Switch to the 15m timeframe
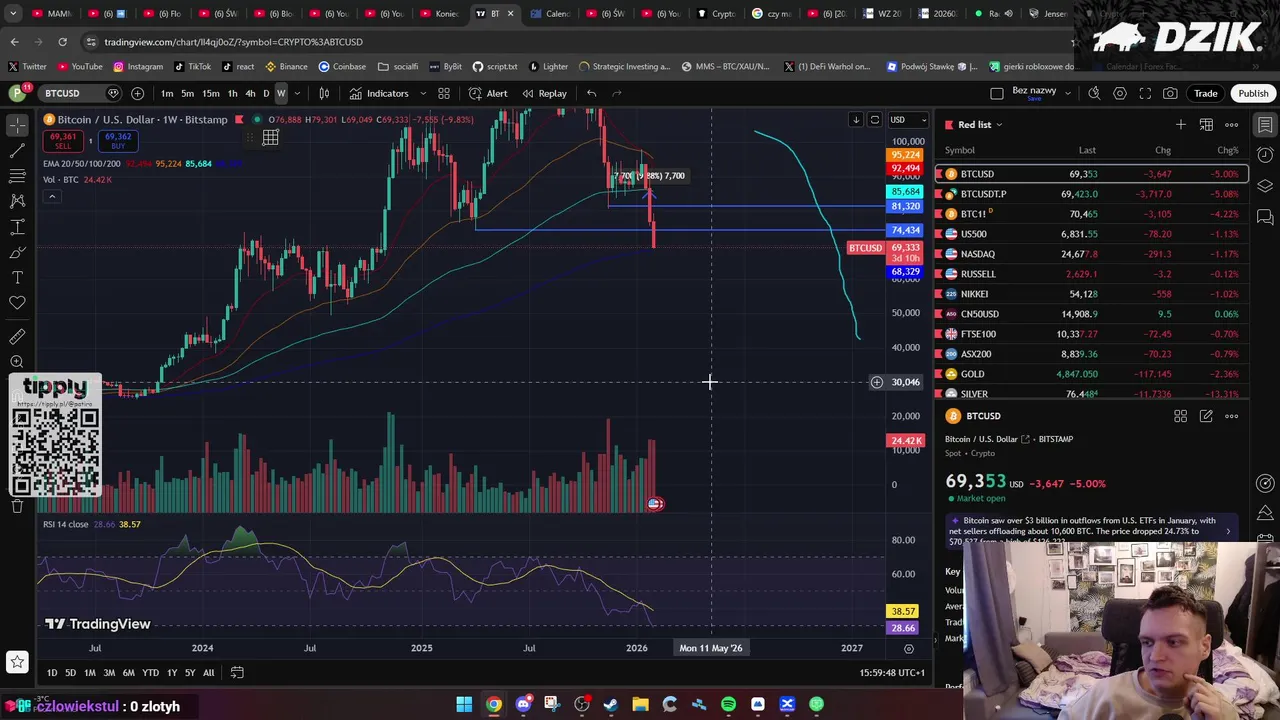Viewport: 1280px width, 720px height. tap(211, 93)
